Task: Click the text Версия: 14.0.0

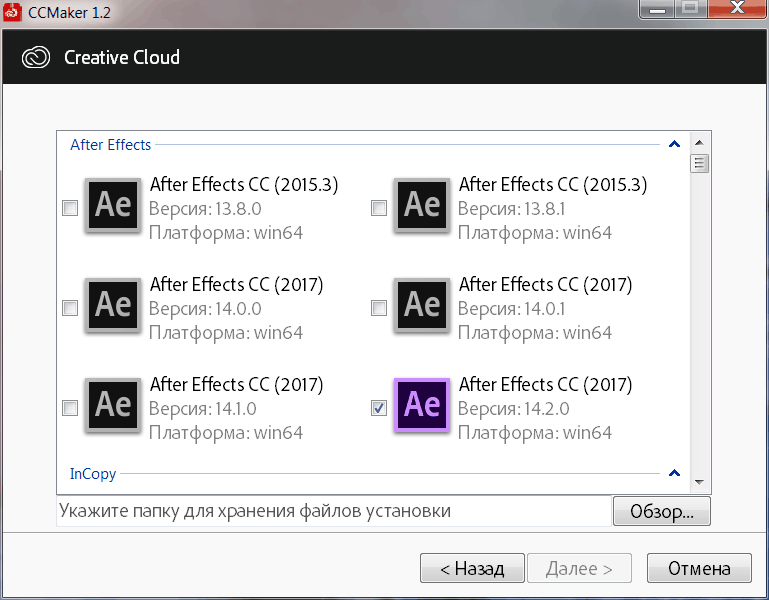Action: click(x=205, y=309)
